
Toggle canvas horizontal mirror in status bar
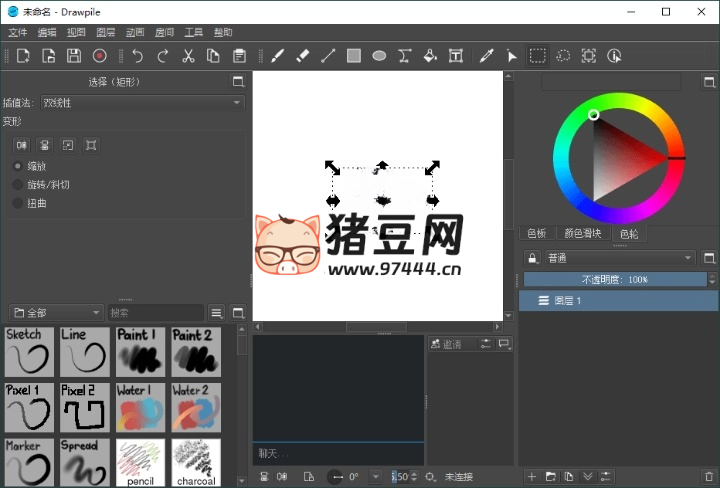pos(282,477)
